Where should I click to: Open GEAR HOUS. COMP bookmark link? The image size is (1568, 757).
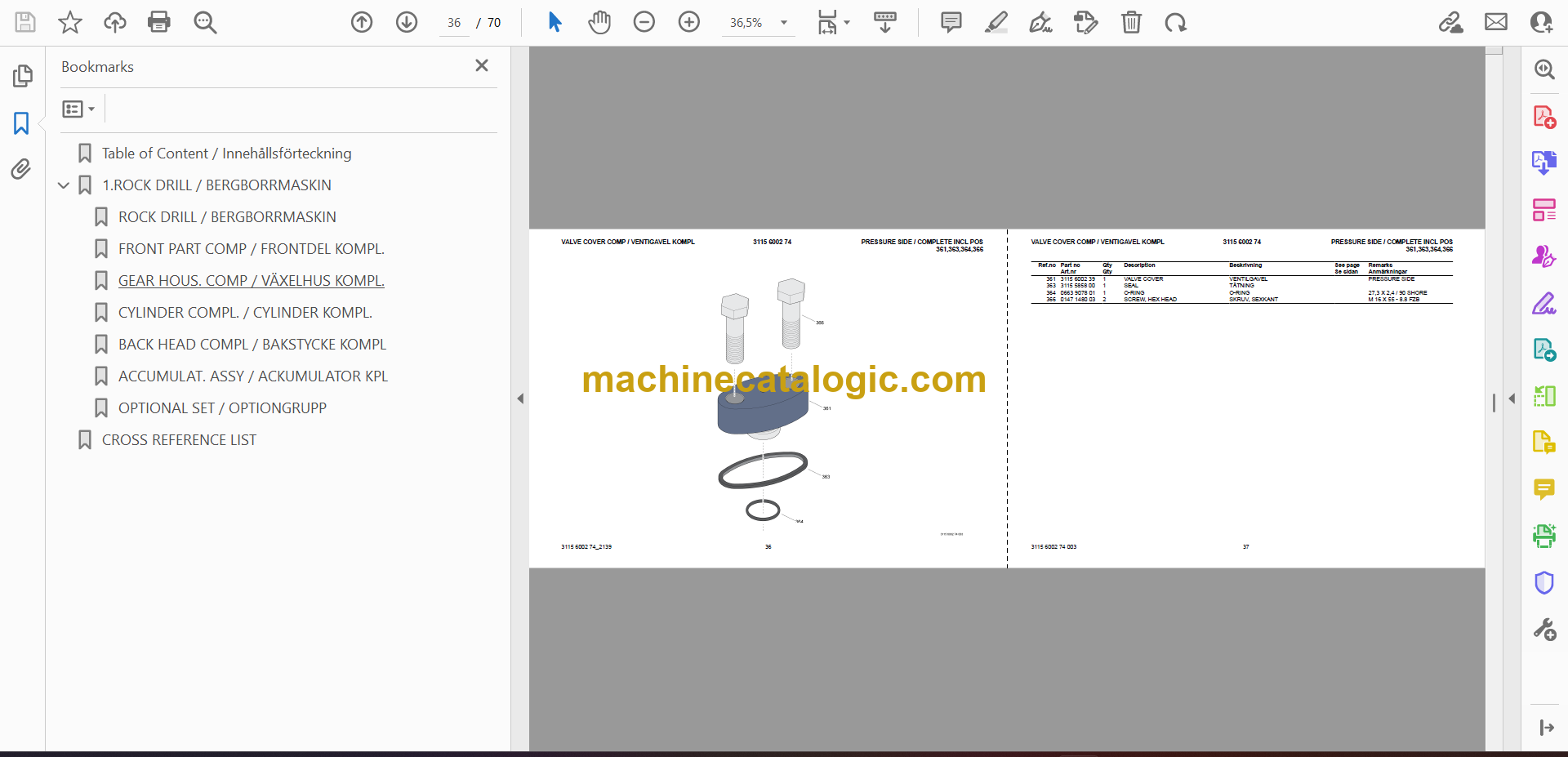pos(251,281)
